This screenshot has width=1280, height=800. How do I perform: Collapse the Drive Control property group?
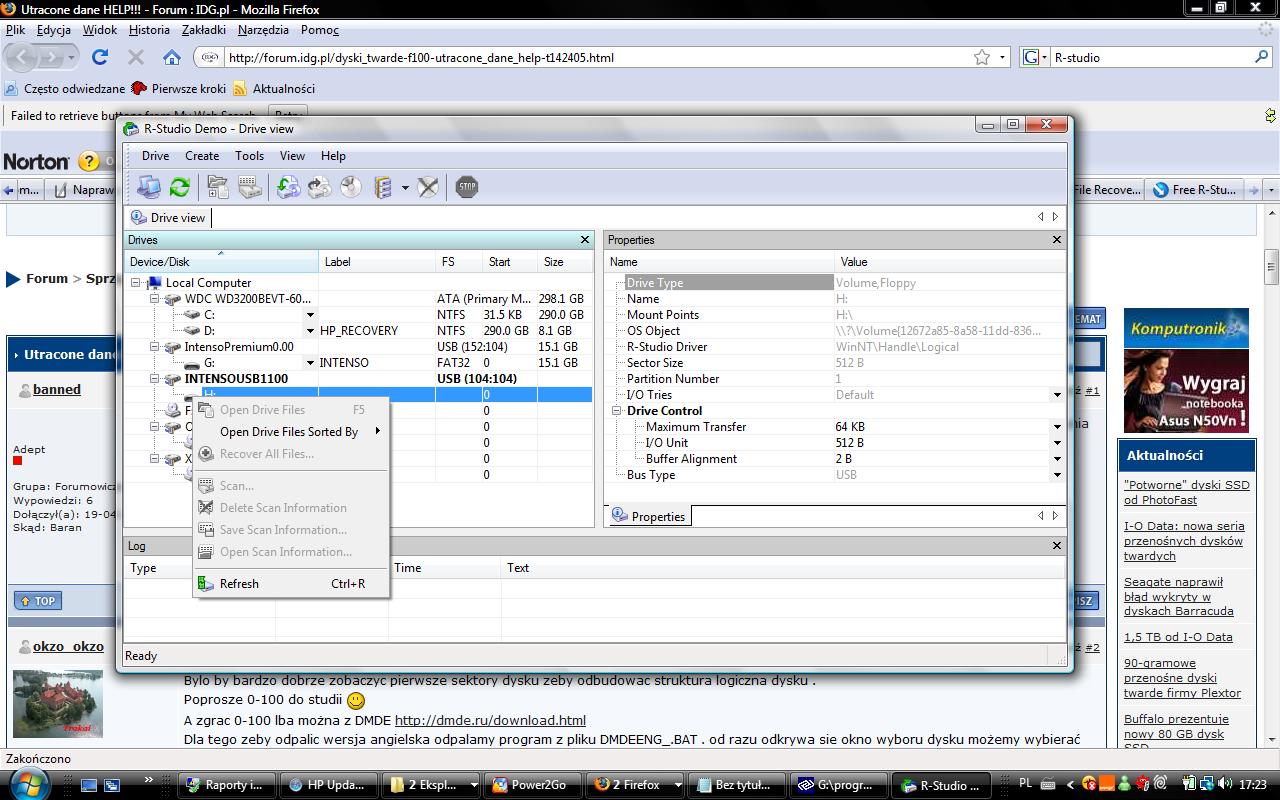[x=617, y=411]
